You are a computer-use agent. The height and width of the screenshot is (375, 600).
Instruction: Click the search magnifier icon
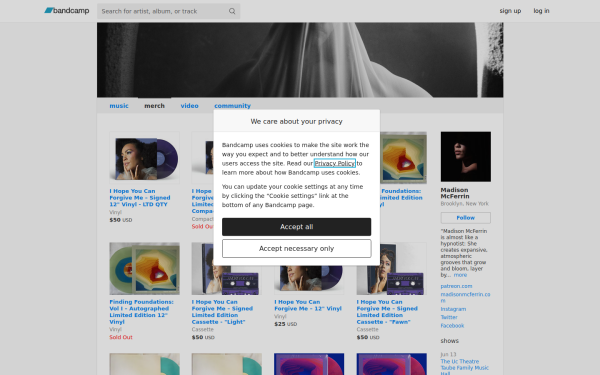pos(232,11)
